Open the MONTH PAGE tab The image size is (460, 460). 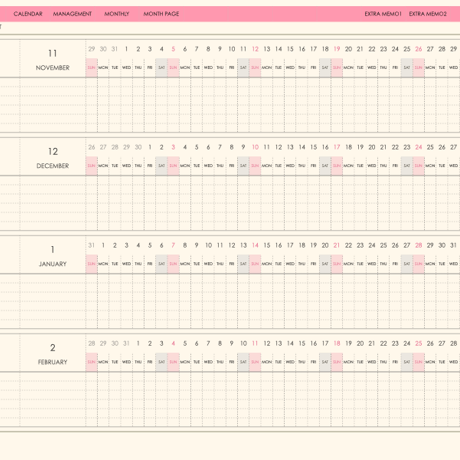(161, 14)
